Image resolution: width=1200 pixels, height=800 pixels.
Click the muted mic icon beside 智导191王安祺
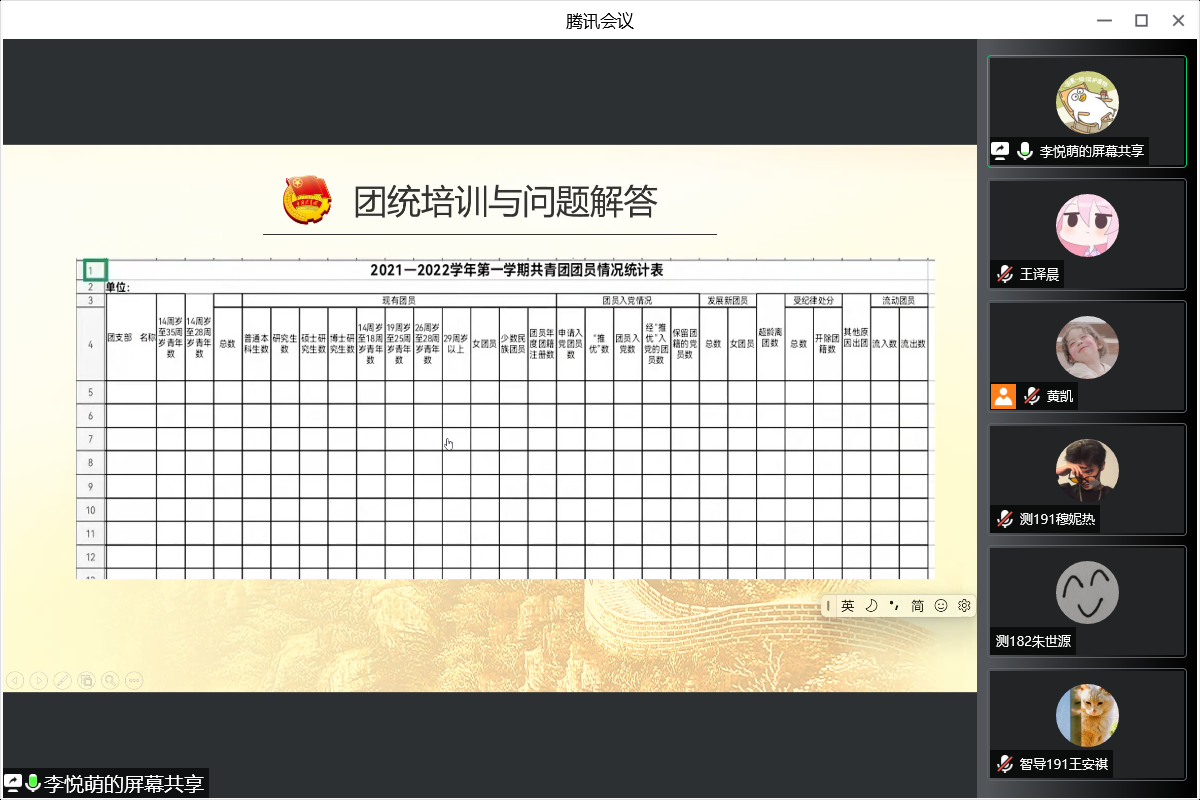pyautogui.click(x=1004, y=764)
